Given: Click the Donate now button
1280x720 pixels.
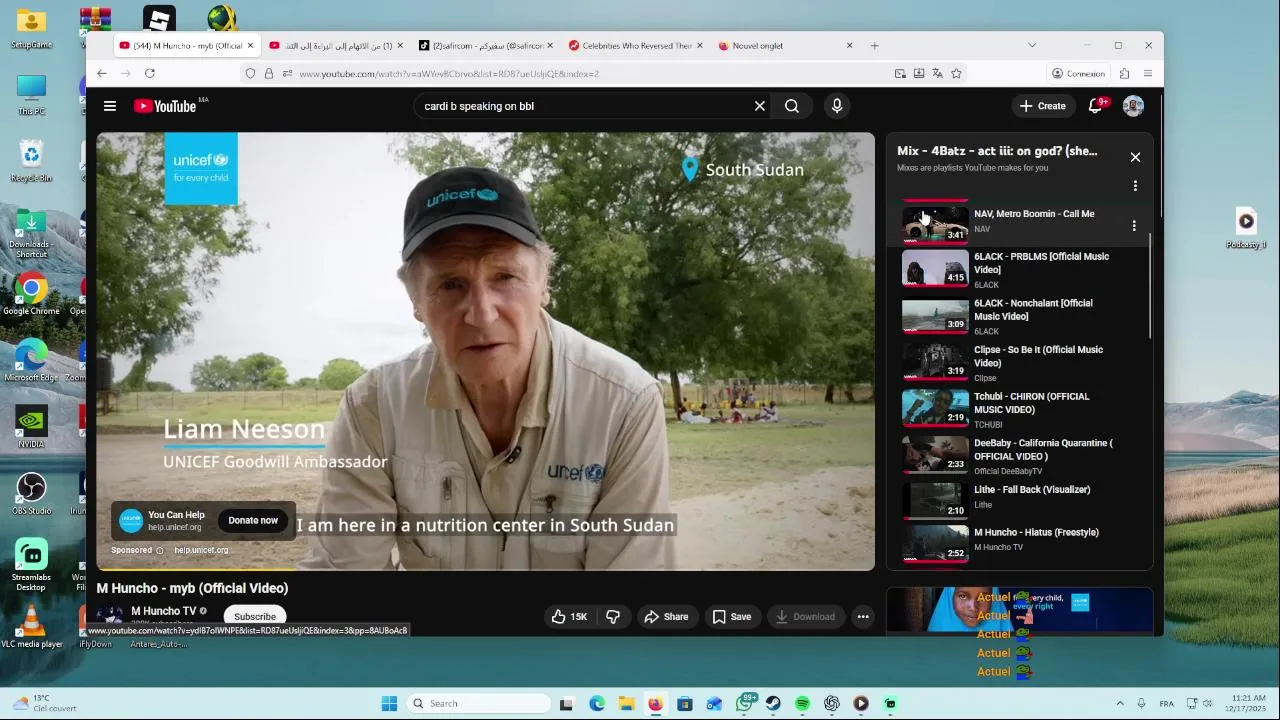Looking at the screenshot, I should pos(253,520).
